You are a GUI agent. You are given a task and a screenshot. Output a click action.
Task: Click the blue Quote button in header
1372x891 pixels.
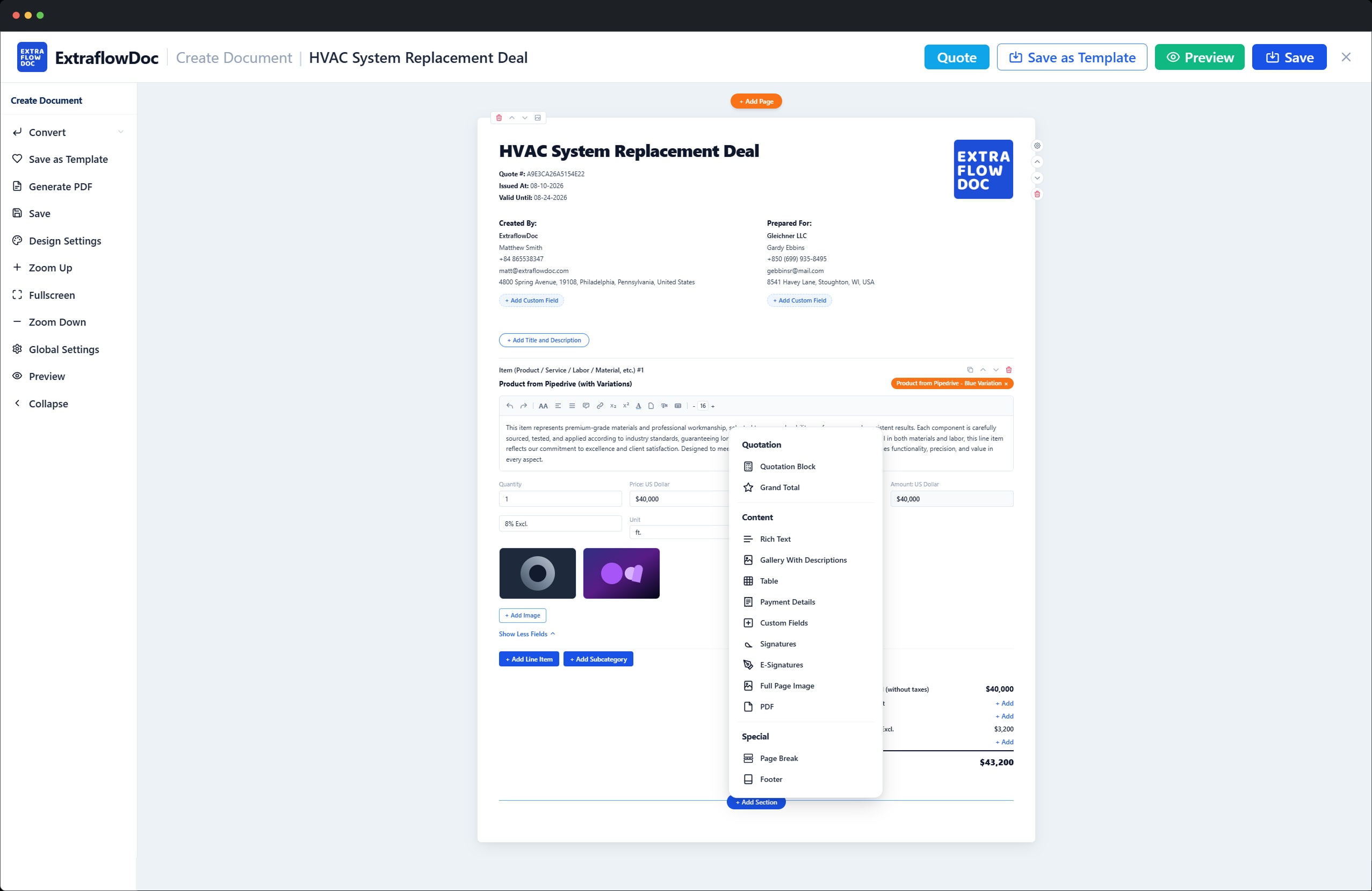click(x=956, y=57)
